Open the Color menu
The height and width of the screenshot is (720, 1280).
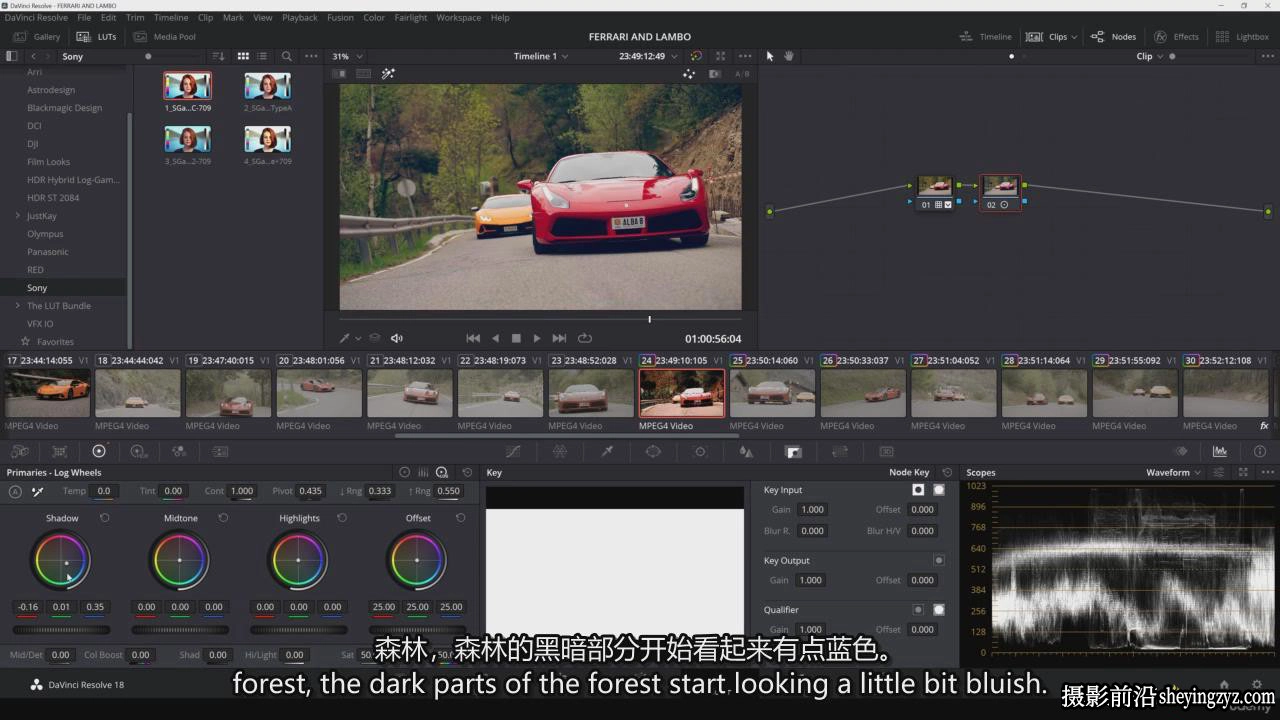click(374, 17)
